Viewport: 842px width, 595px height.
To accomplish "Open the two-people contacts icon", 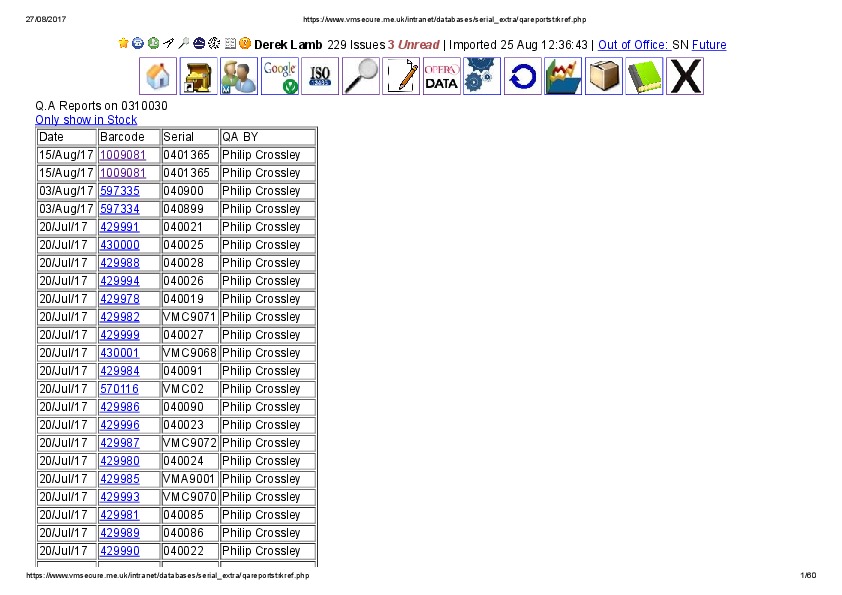I will pos(239,77).
